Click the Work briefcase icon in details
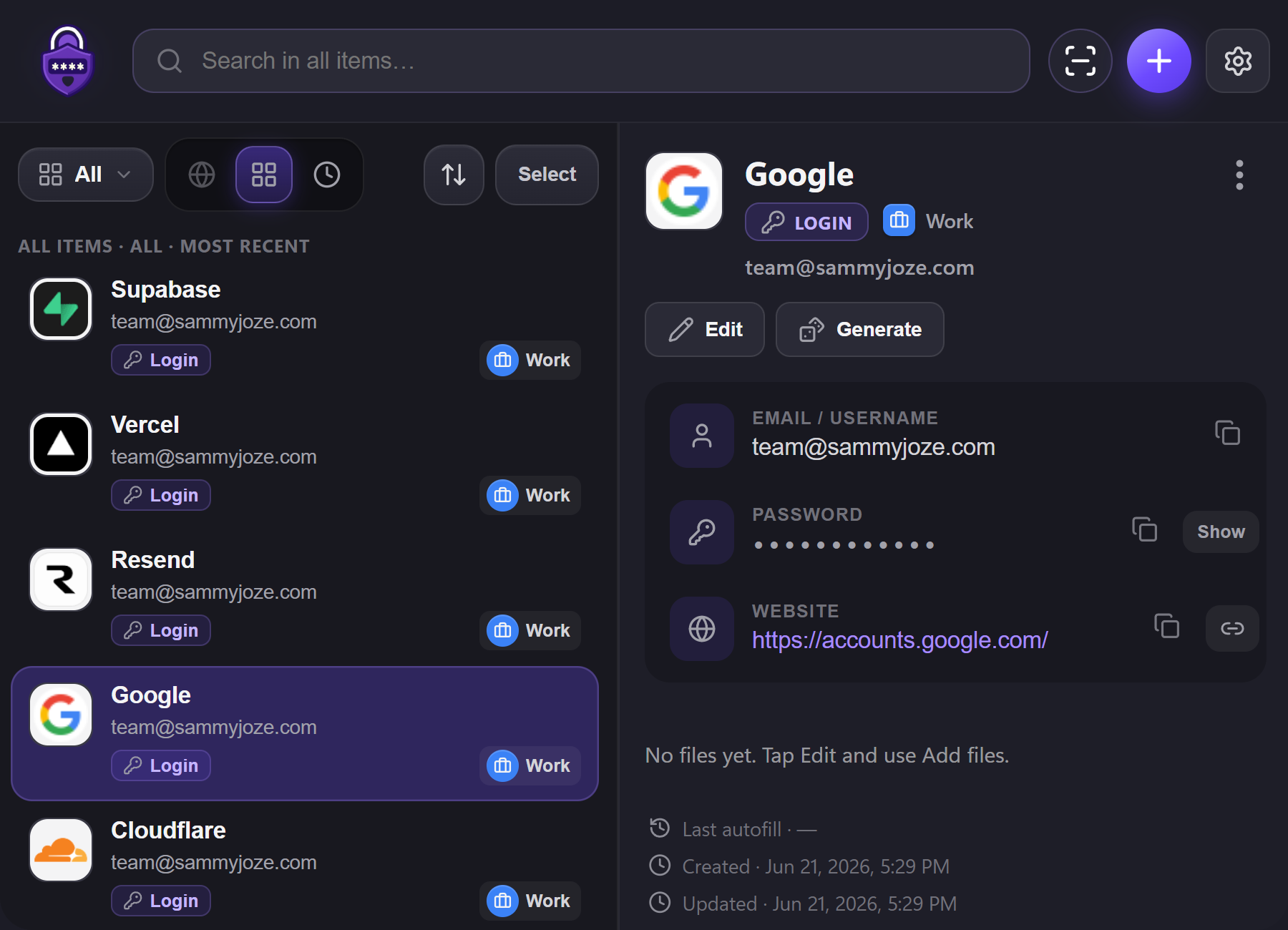Image resolution: width=1288 pixels, height=930 pixels. 899,220
